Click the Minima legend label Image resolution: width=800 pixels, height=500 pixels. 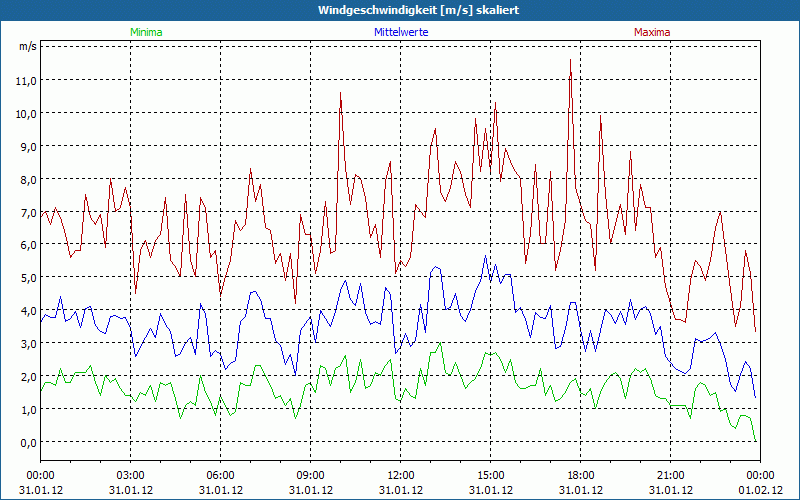tap(146, 32)
